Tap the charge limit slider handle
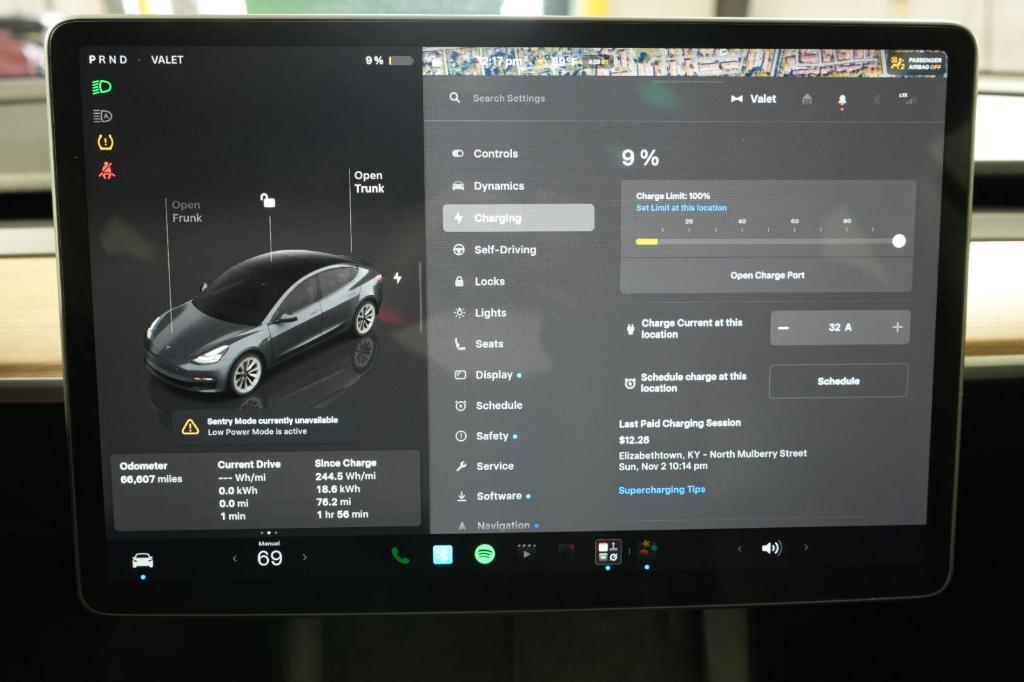Screen dimensions: 1024x682 (x=899, y=241)
